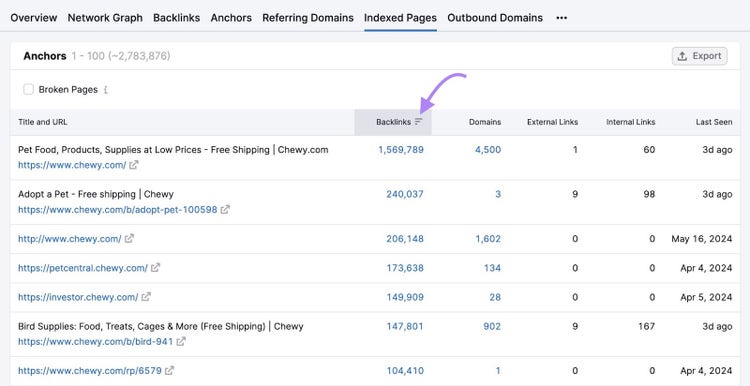The image size is (750, 386).
Task: Click backlinks count 240,037
Action: point(405,194)
